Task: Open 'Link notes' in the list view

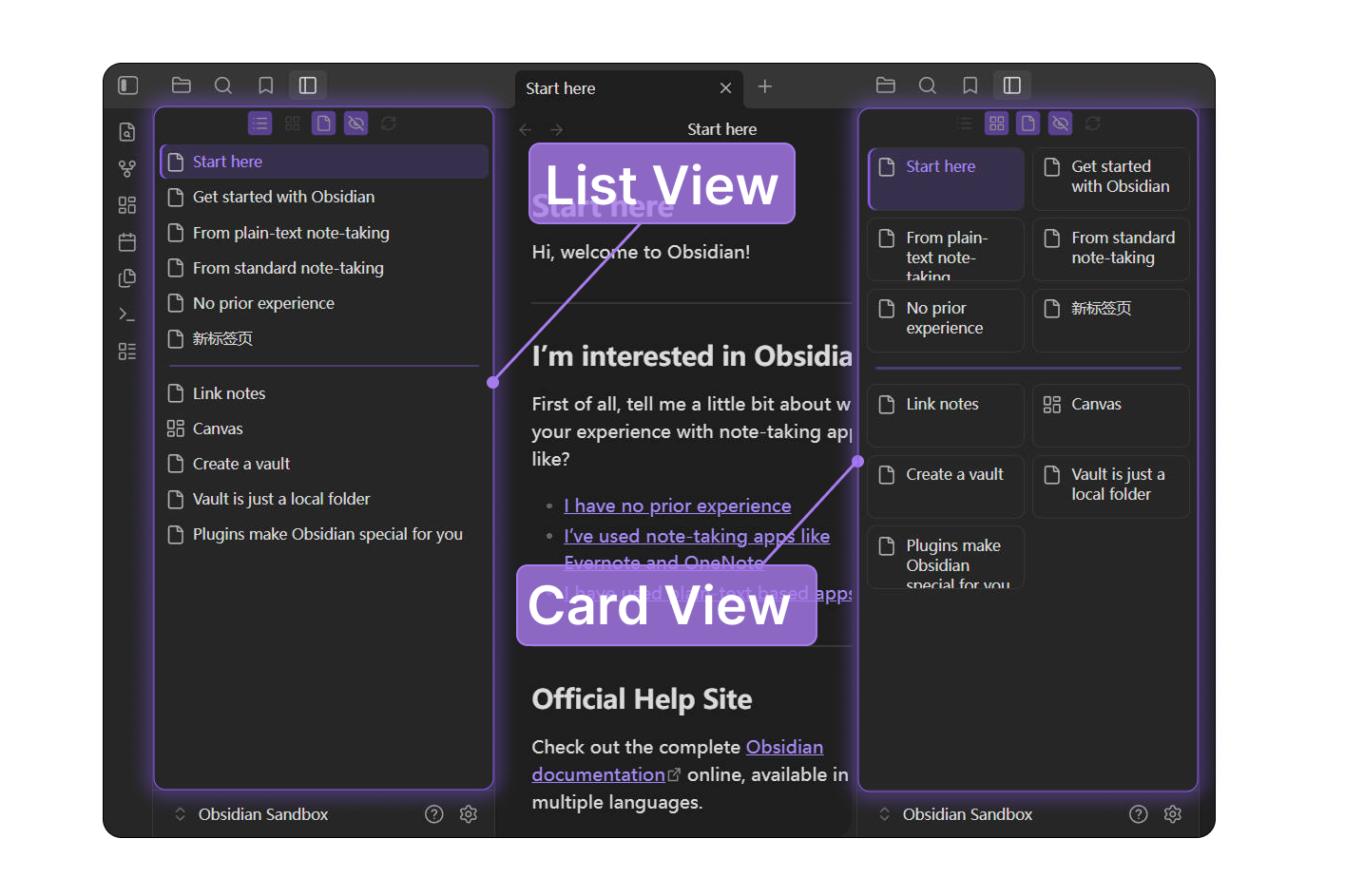Action: 324,393
